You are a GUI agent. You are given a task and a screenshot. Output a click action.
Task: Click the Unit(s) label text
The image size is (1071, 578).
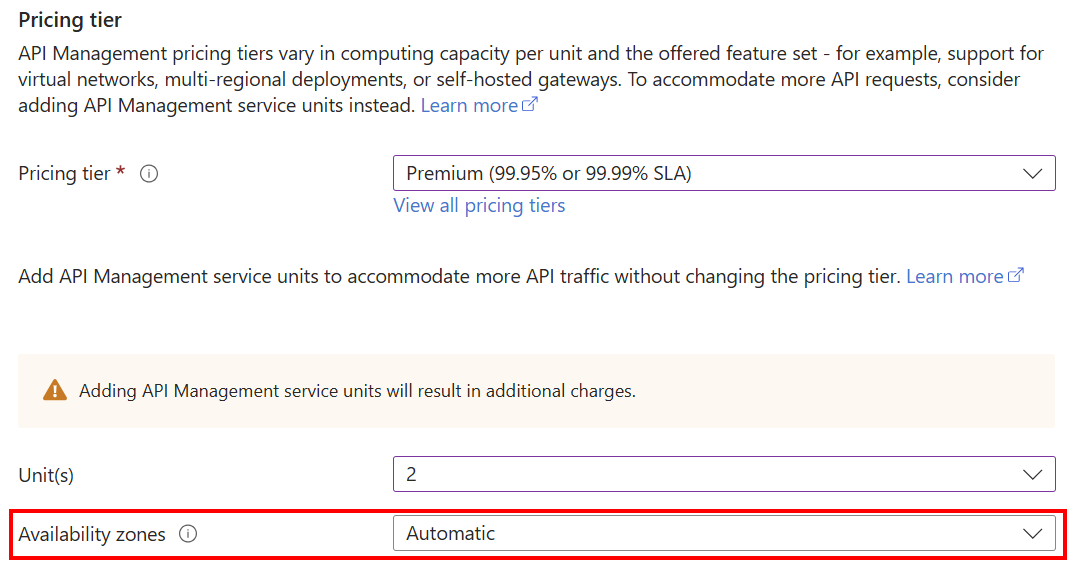[46, 474]
